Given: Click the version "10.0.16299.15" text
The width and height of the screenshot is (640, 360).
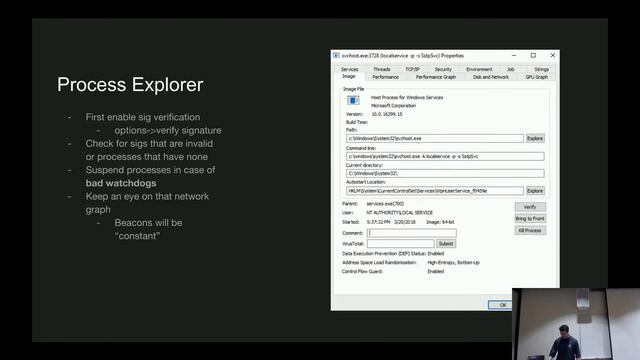Looking at the screenshot, I should pyautogui.click(x=387, y=114).
